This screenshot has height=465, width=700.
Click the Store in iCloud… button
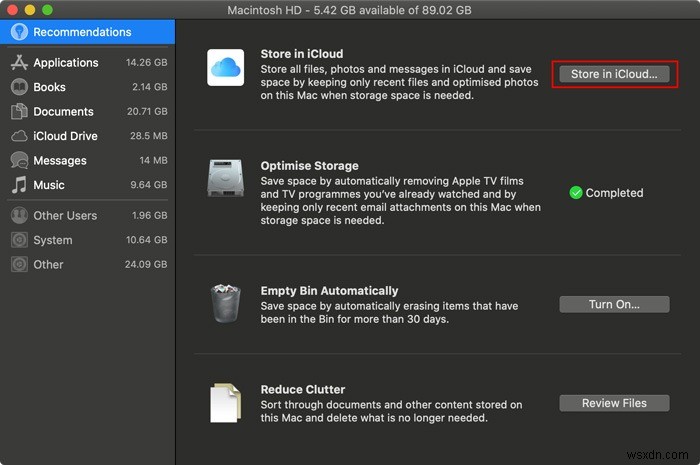pyautogui.click(x=614, y=74)
